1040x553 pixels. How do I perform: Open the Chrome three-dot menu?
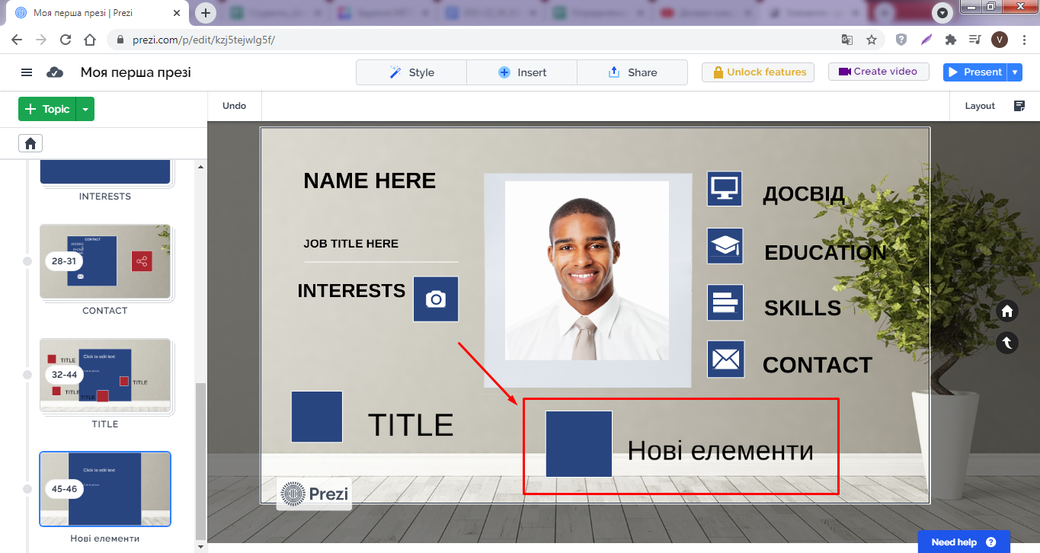tap(1025, 40)
